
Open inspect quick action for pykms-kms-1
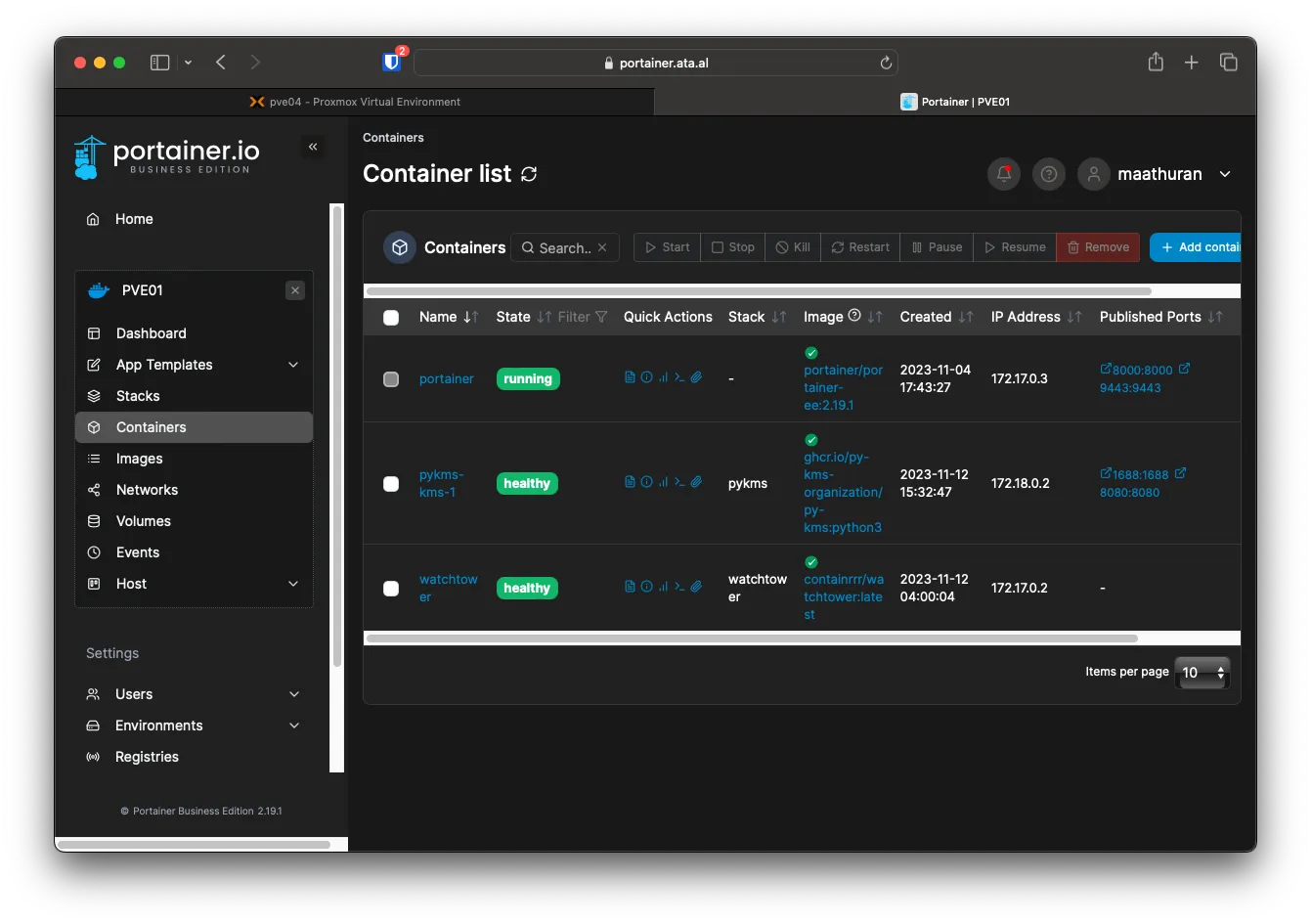[646, 482]
